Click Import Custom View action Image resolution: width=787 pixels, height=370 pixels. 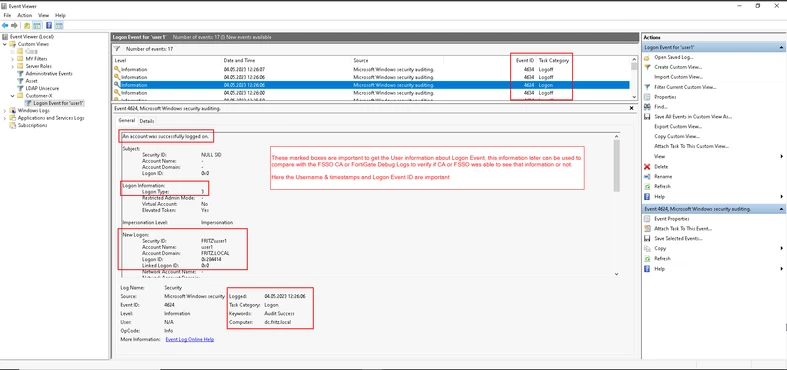(x=678, y=77)
